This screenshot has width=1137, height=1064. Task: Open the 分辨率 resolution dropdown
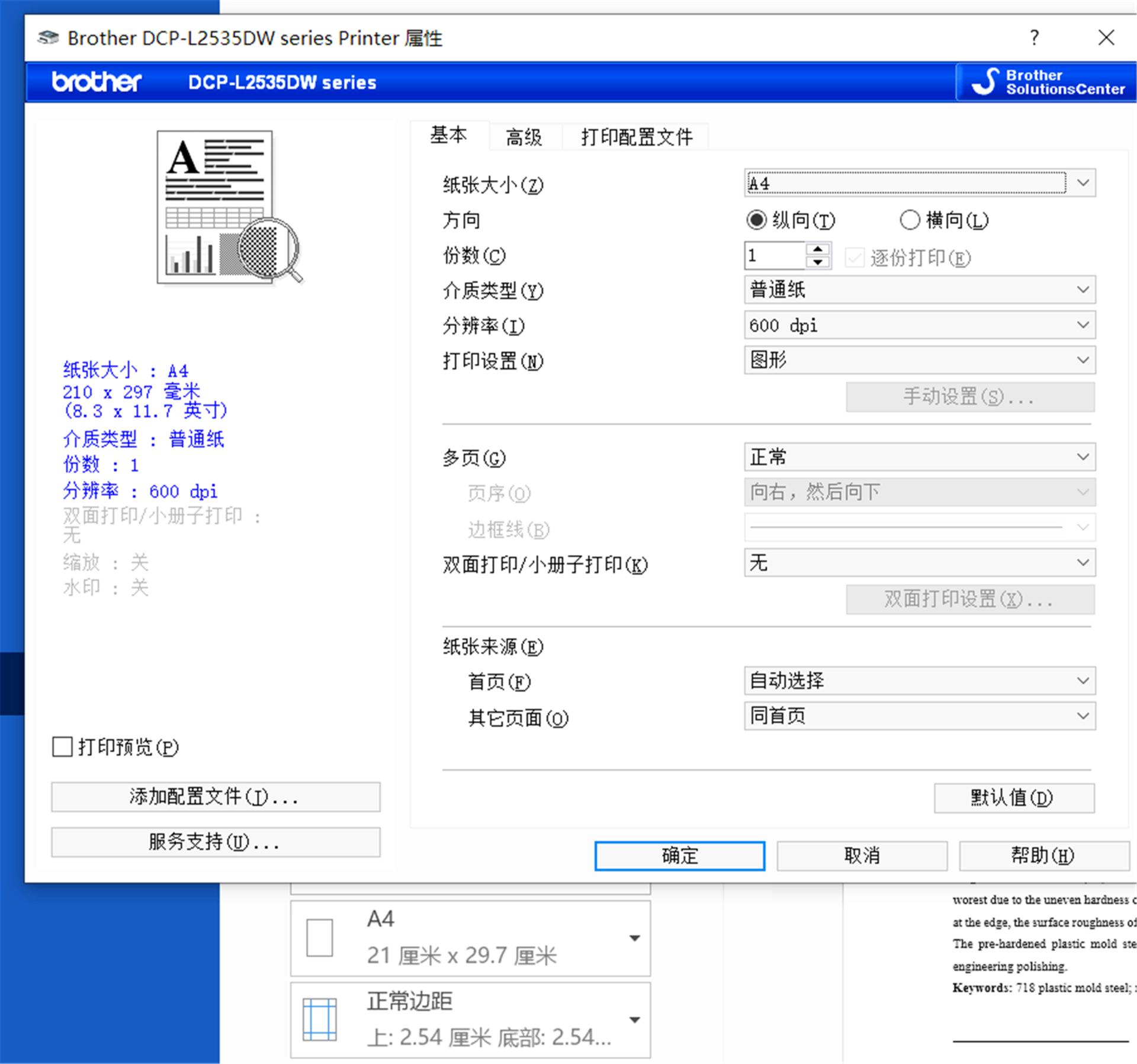(1084, 325)
